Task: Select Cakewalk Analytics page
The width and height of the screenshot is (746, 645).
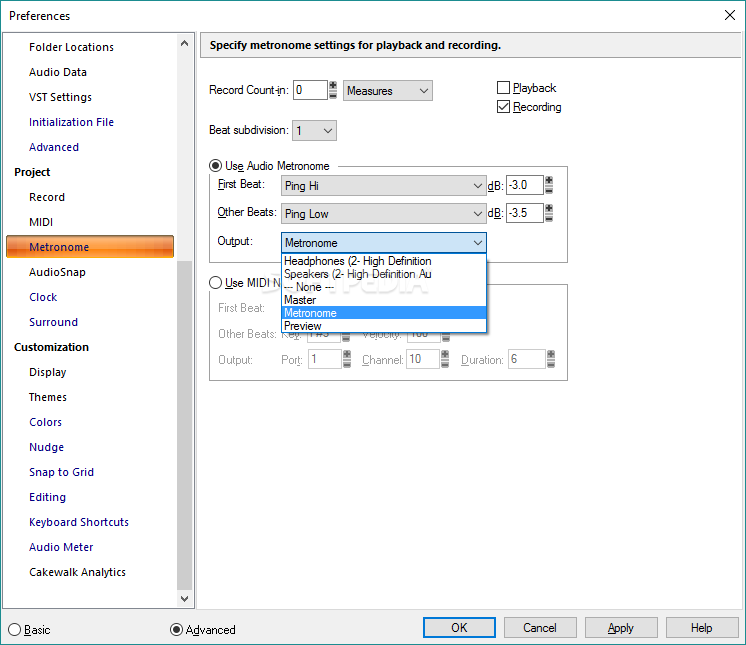Action: (x=77, y=572)
